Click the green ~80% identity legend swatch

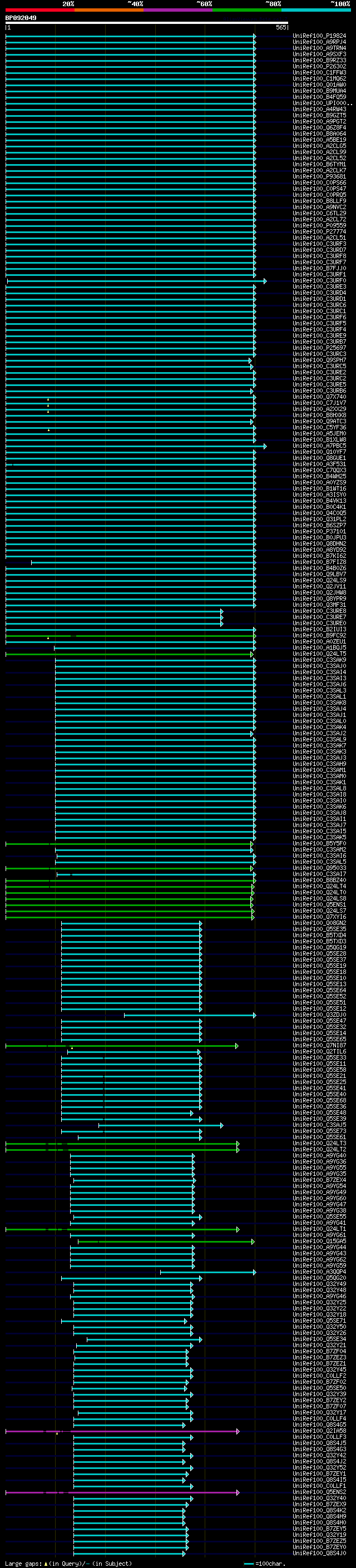[x=247, y=11]
